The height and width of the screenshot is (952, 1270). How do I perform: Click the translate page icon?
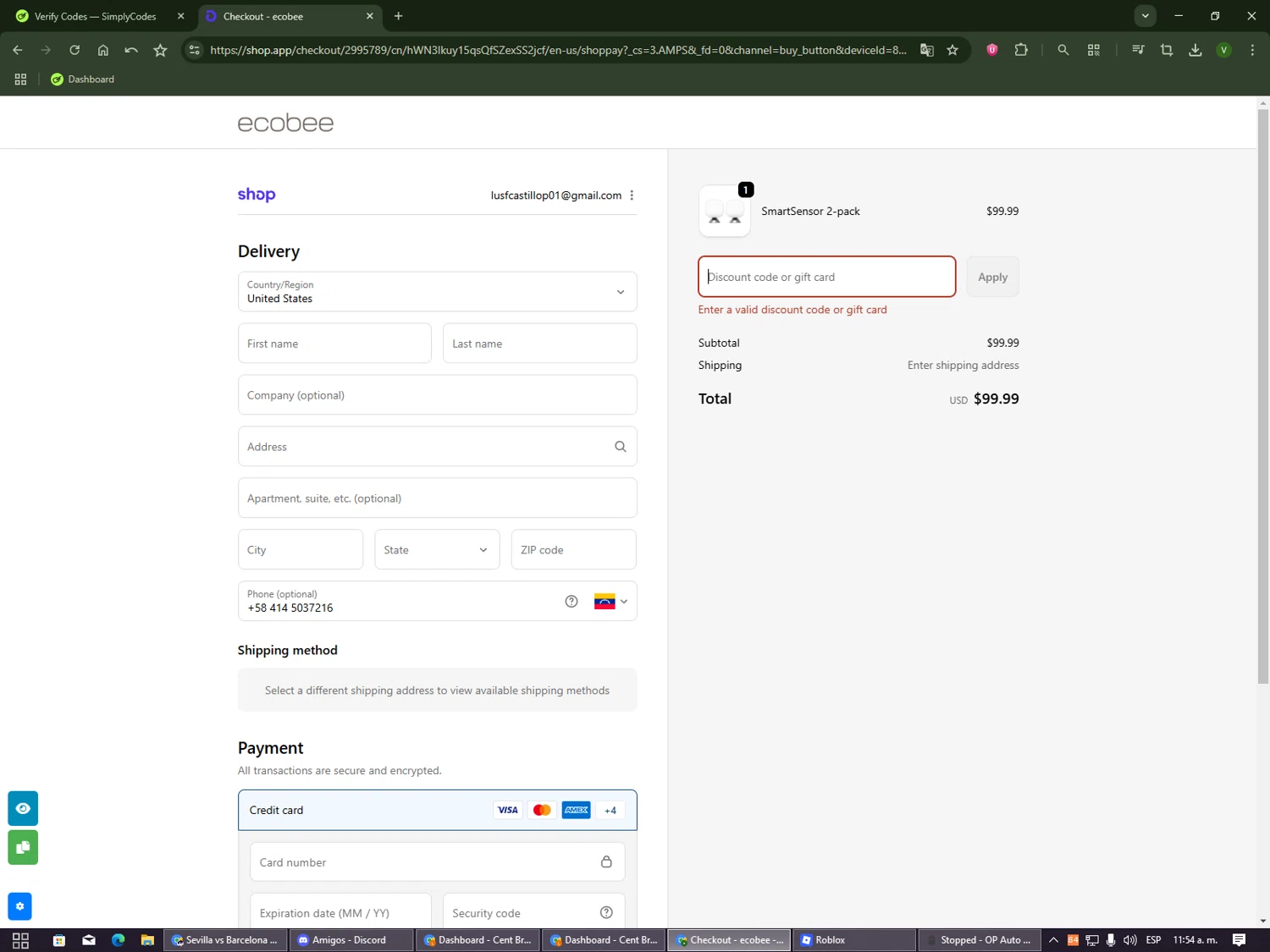click(927, 50)
